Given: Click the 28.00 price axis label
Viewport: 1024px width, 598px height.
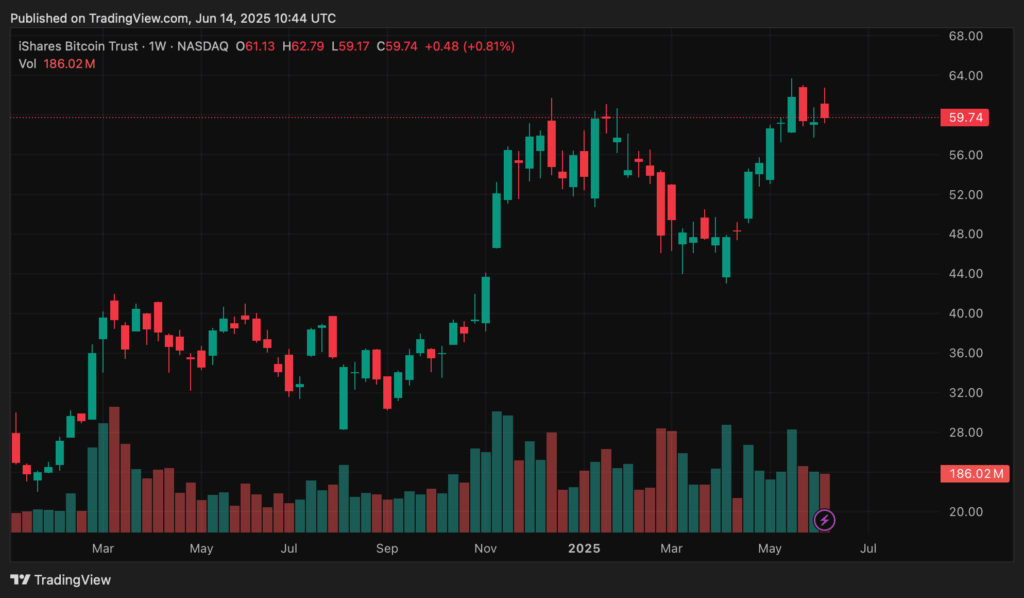Looking at the screenshot, I should [x=966, y=432].
